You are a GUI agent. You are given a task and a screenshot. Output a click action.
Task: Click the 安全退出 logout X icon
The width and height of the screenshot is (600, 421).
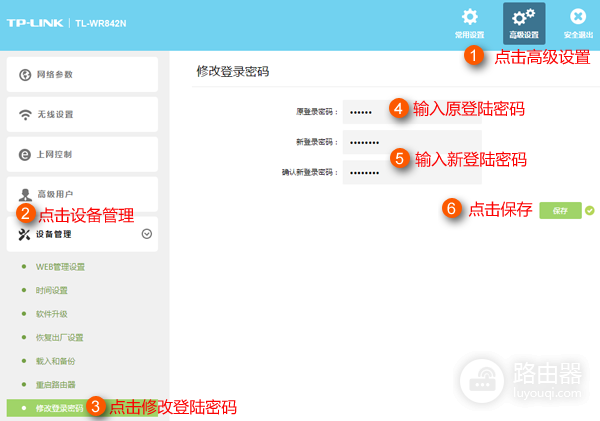pos(578,17)
